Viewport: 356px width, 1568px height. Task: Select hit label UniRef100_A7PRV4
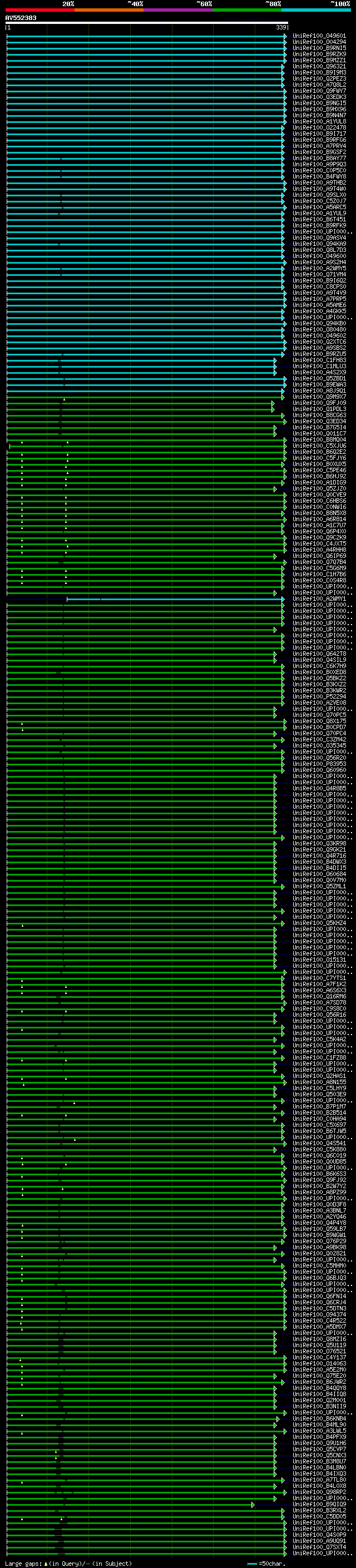pyautogui.click(x=319, y=146)
